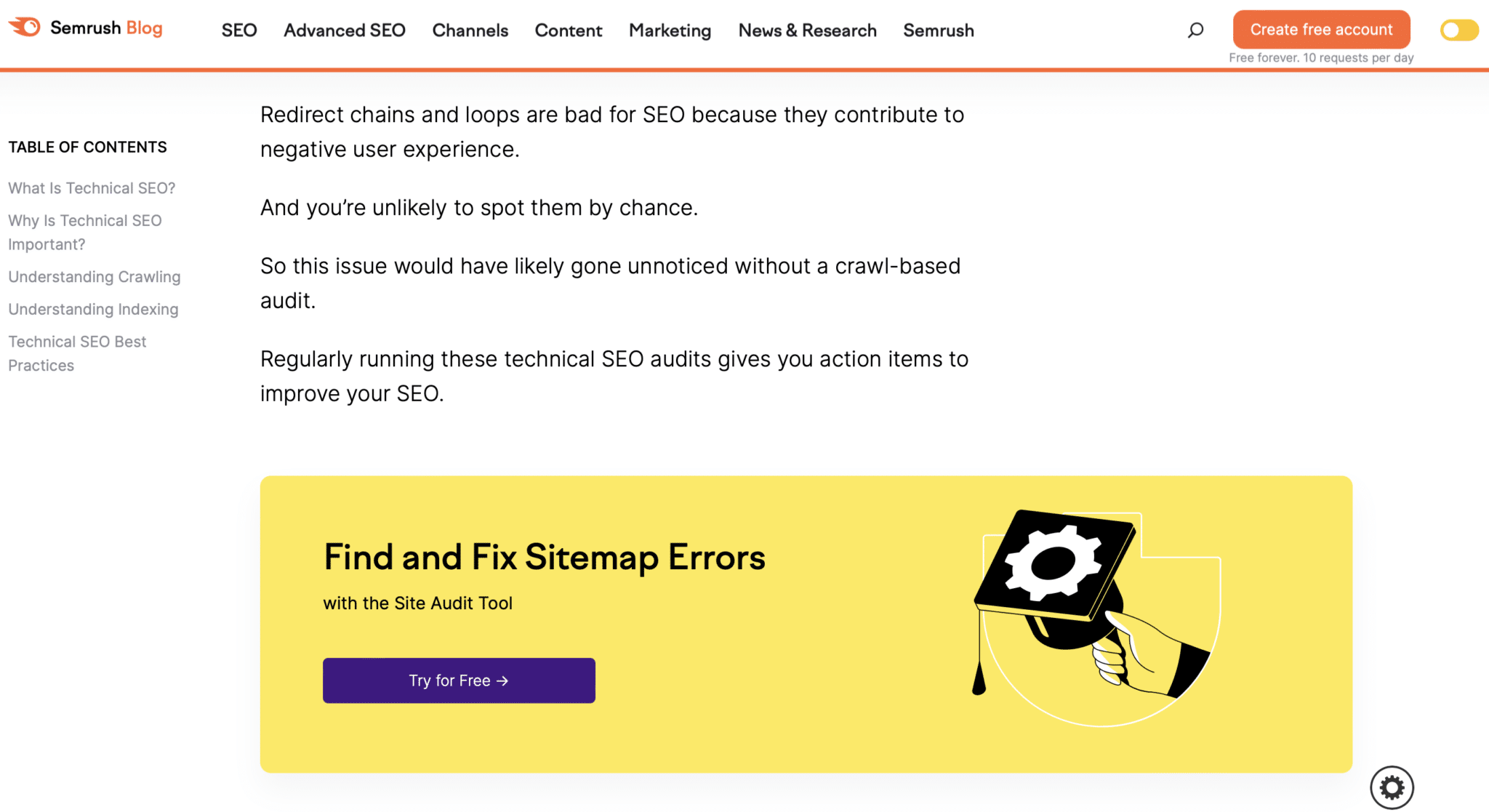Image resolution: width=1489 pixels, height=812 pixels.
Task: Open the search magnifier icon
Action: pos(1195,30)
